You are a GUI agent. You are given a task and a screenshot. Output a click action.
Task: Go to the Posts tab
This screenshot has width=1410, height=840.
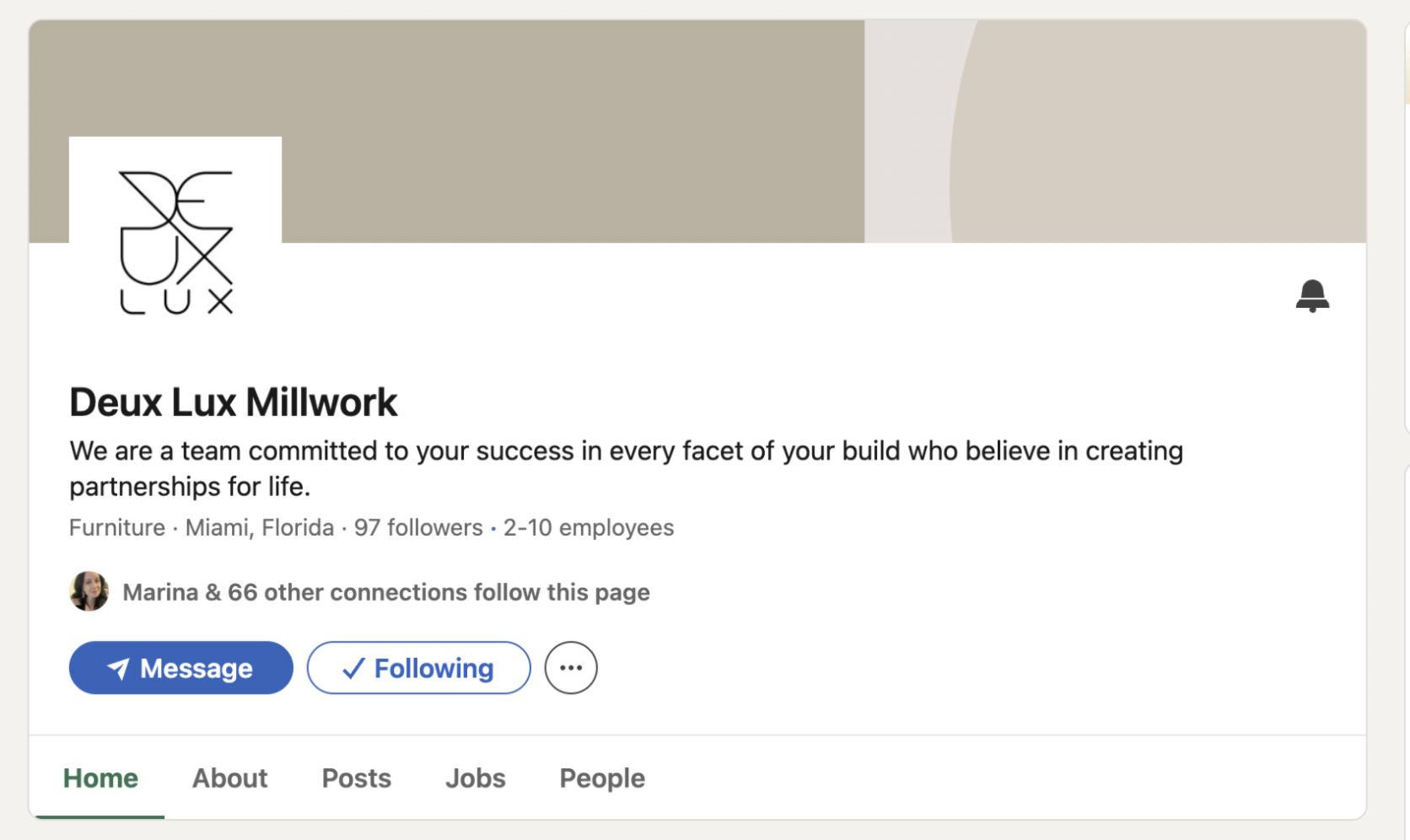point(356,778)
